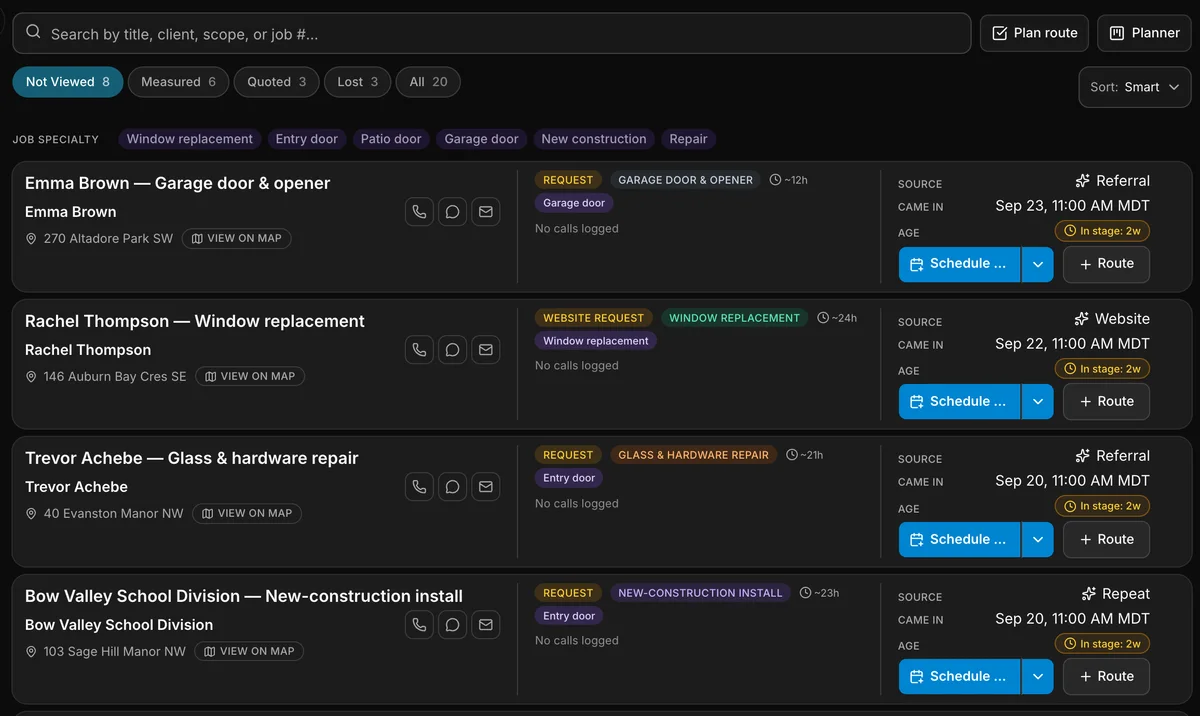Switch to the Quoted tab

[x=277, y=82]
